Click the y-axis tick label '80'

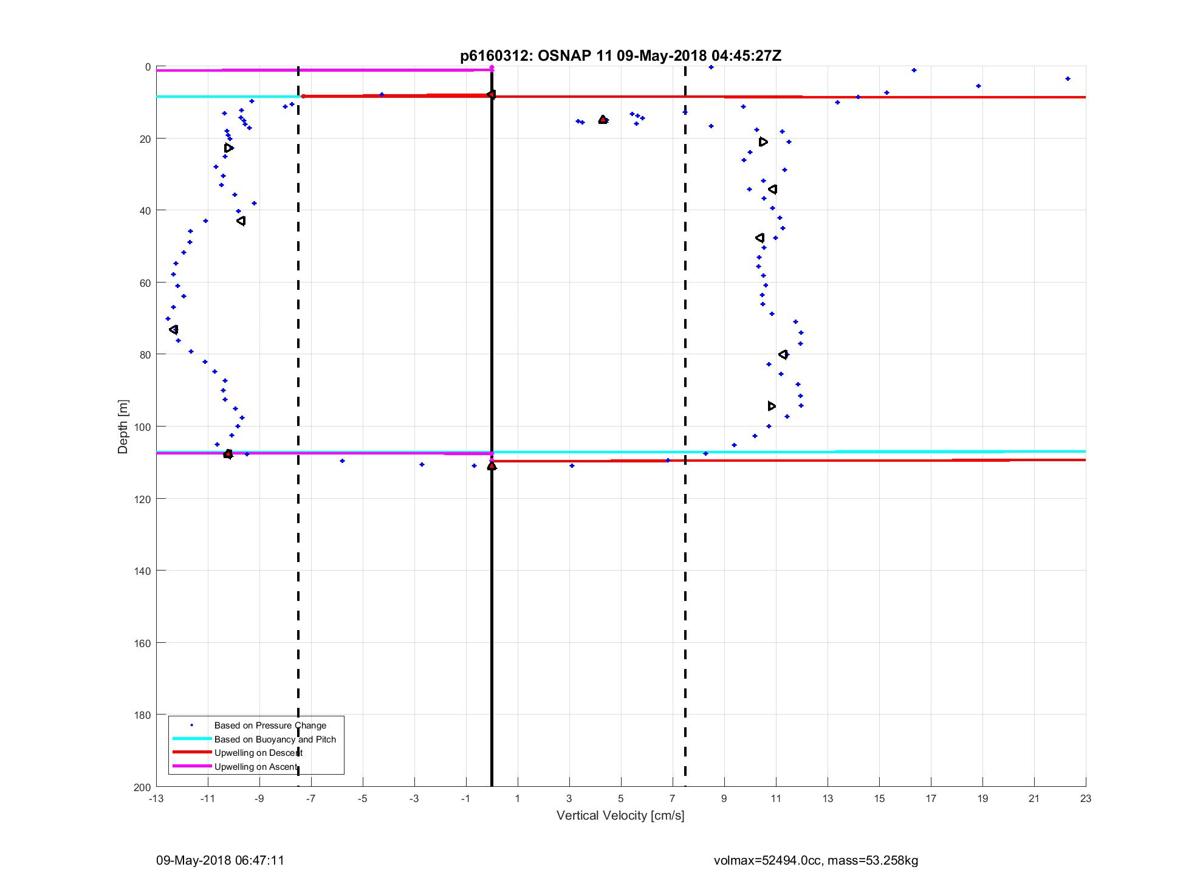point(145,355)
